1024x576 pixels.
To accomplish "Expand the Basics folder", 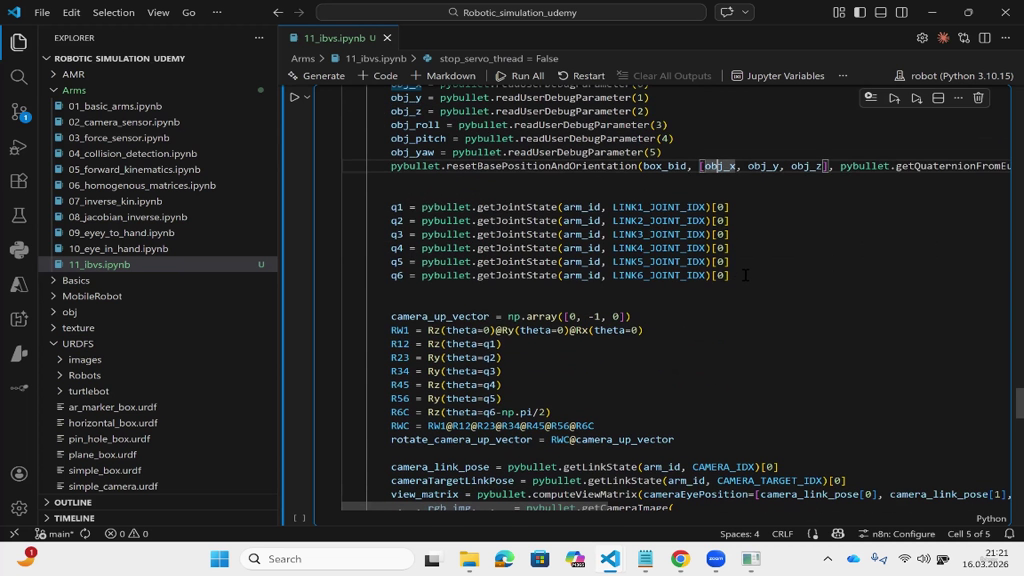I will click(x=76, y=280).
